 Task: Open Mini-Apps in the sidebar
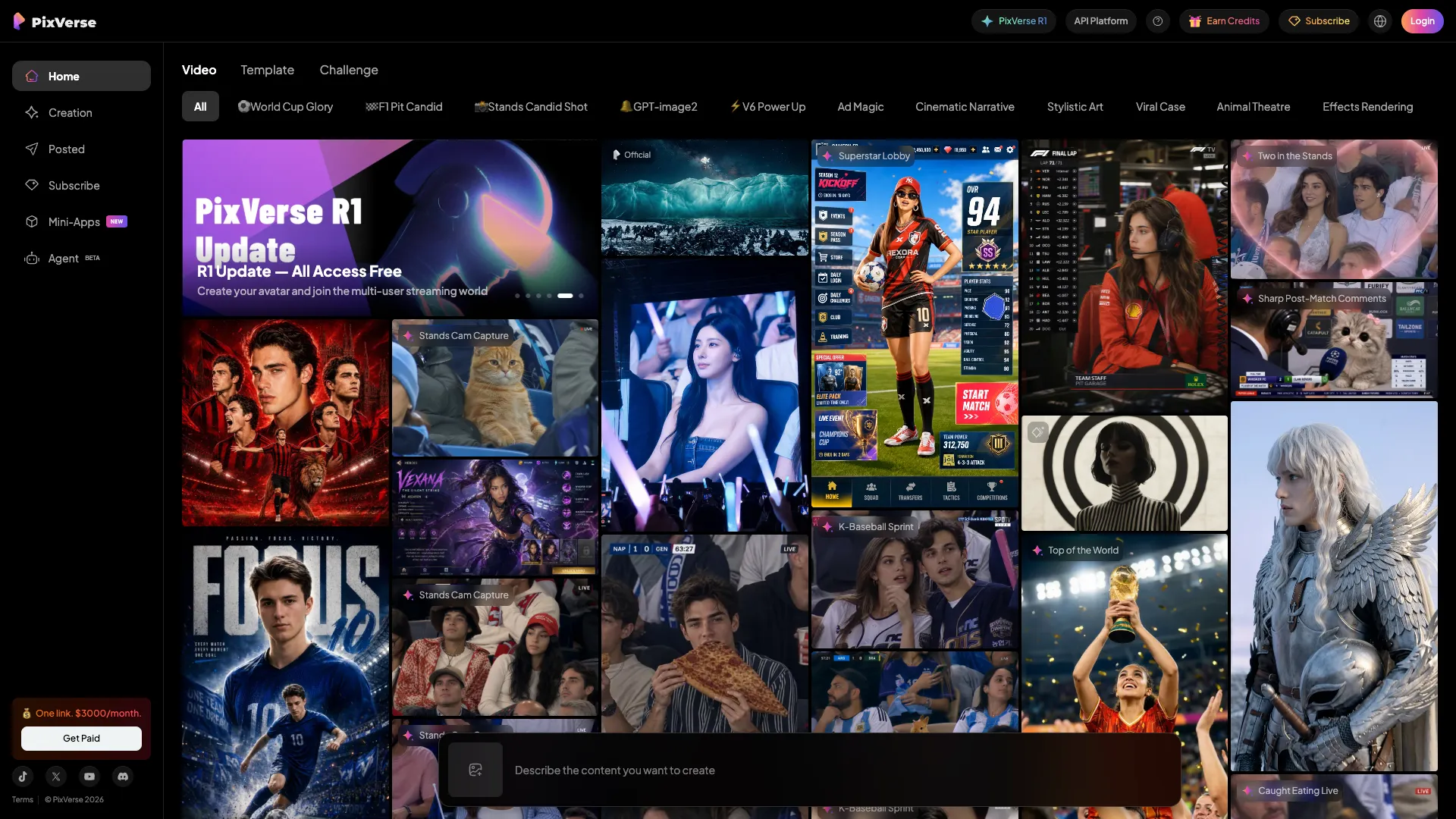pos(81,221)
